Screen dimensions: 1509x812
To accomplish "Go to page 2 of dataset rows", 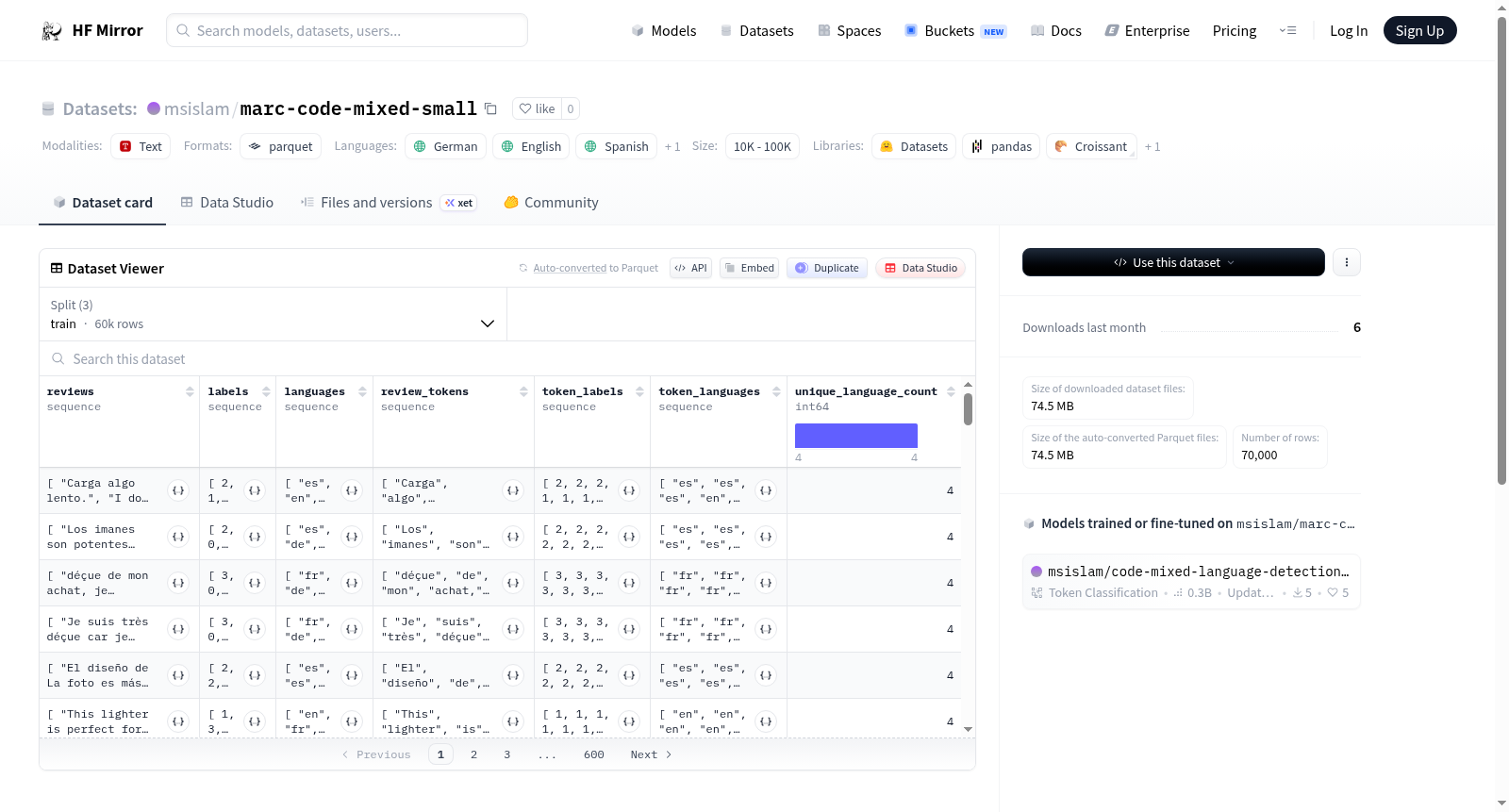I will point(473,754).
